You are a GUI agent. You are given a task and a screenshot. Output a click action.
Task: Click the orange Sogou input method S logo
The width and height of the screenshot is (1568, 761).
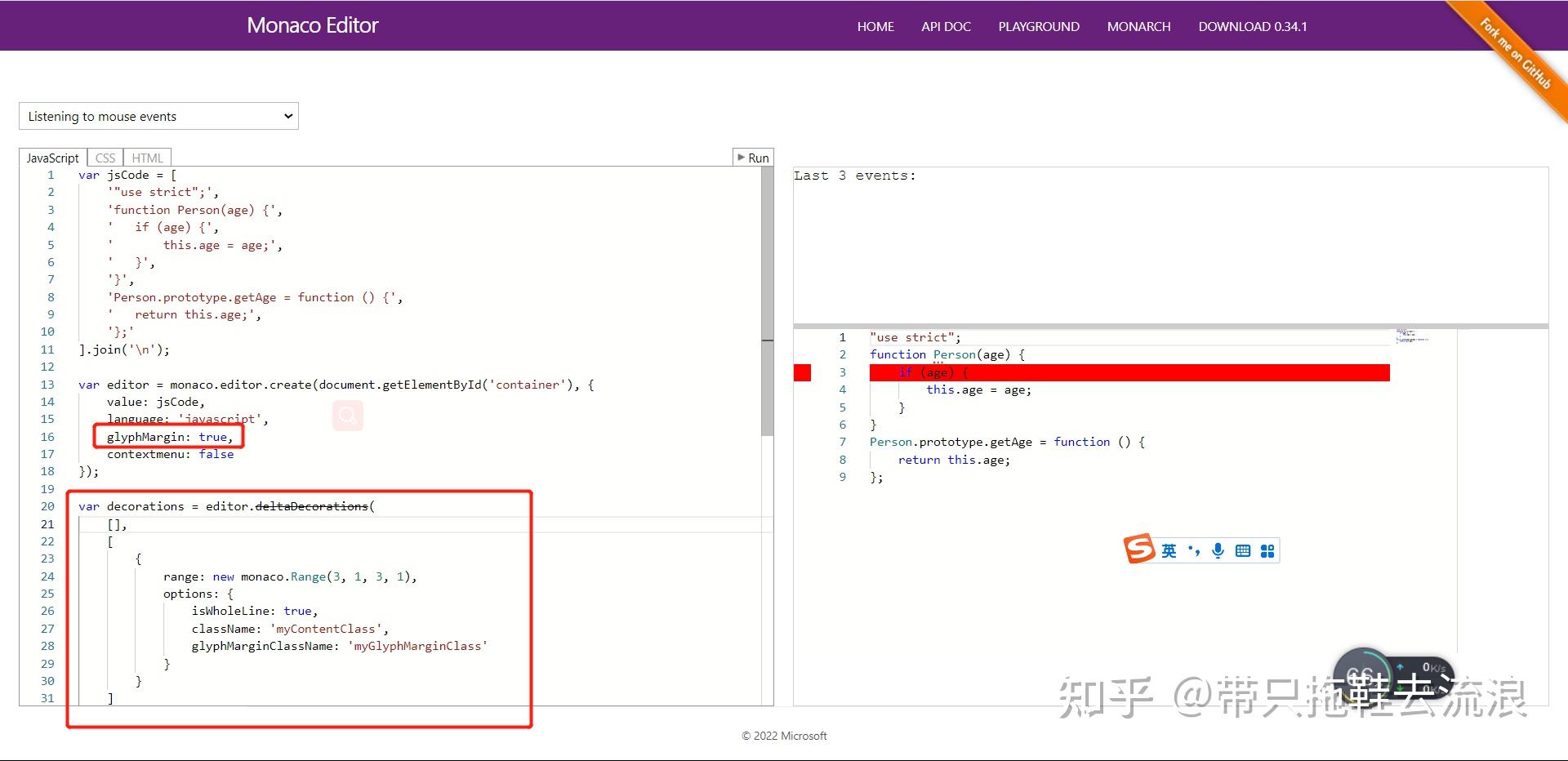coord(1141,550)
